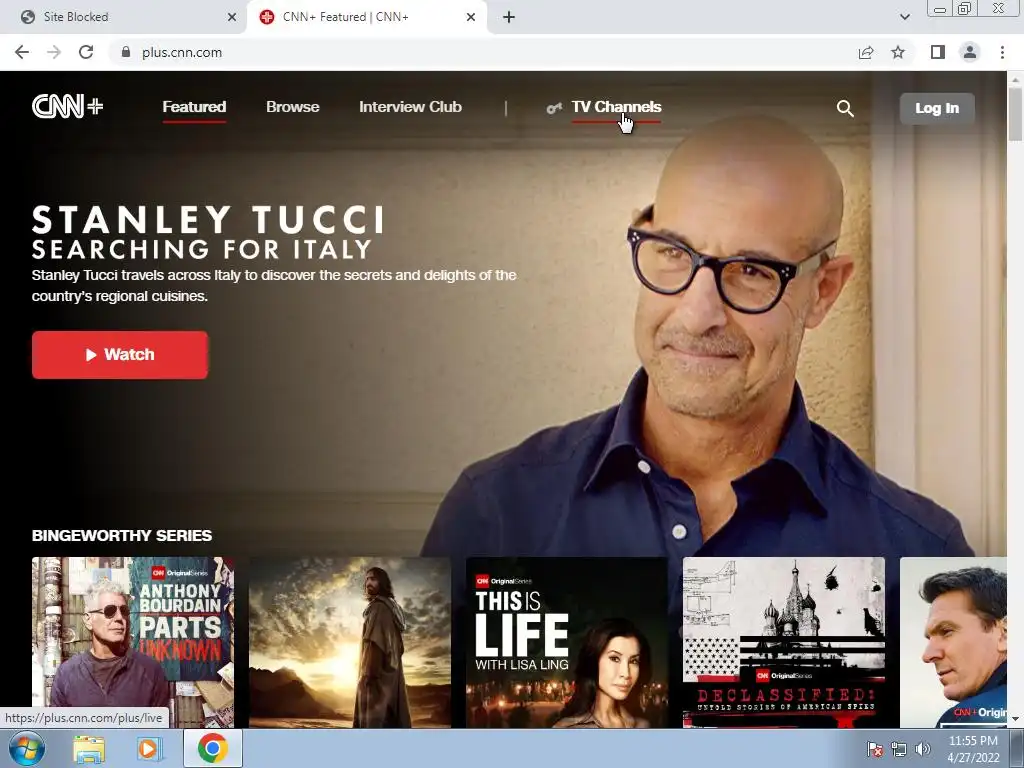Open a new tab with the plus icon
The width and height of the screenshot is (1024, 768).
[x=509, y=17]
